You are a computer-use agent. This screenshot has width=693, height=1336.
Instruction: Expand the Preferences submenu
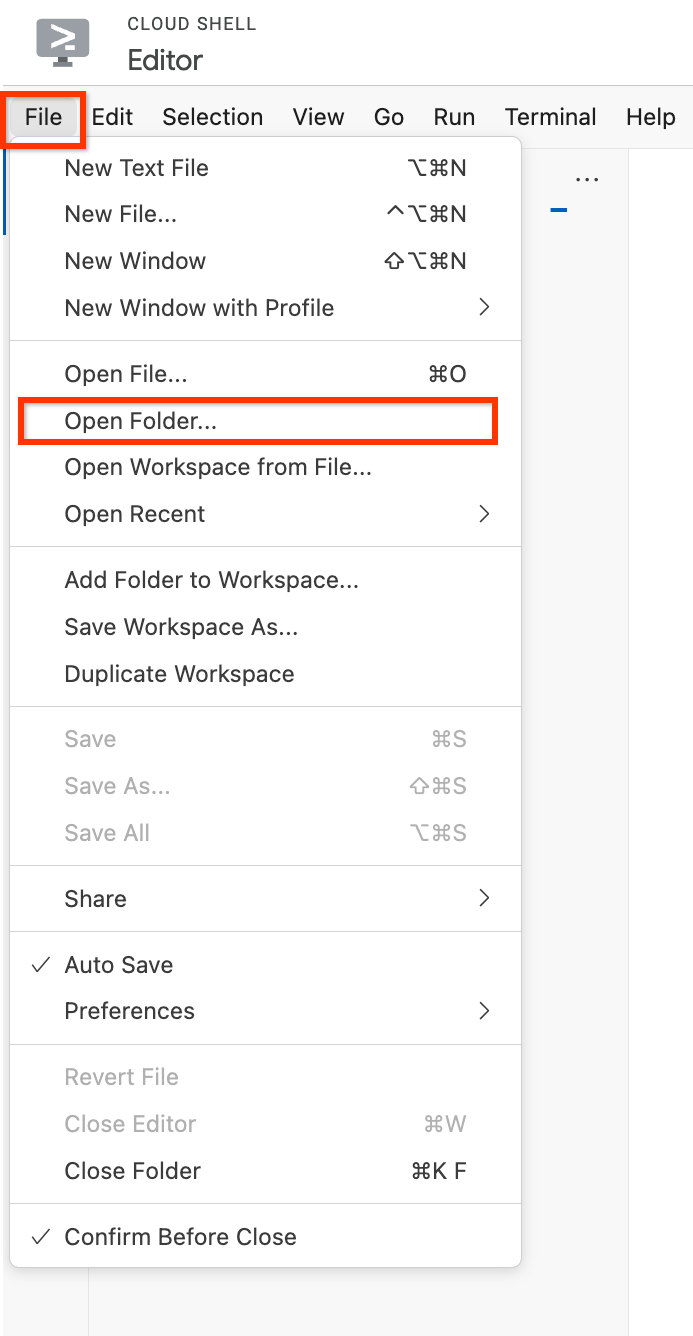129,1010
